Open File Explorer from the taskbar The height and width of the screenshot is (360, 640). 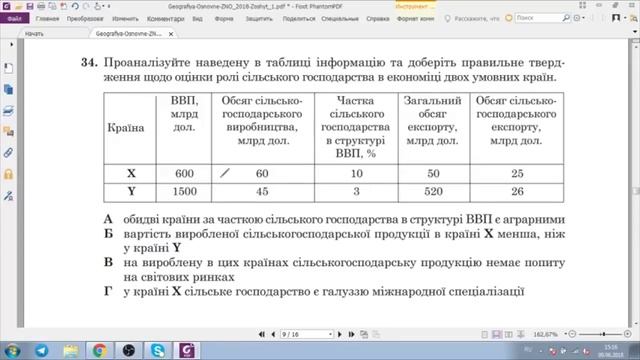point(71,351)
